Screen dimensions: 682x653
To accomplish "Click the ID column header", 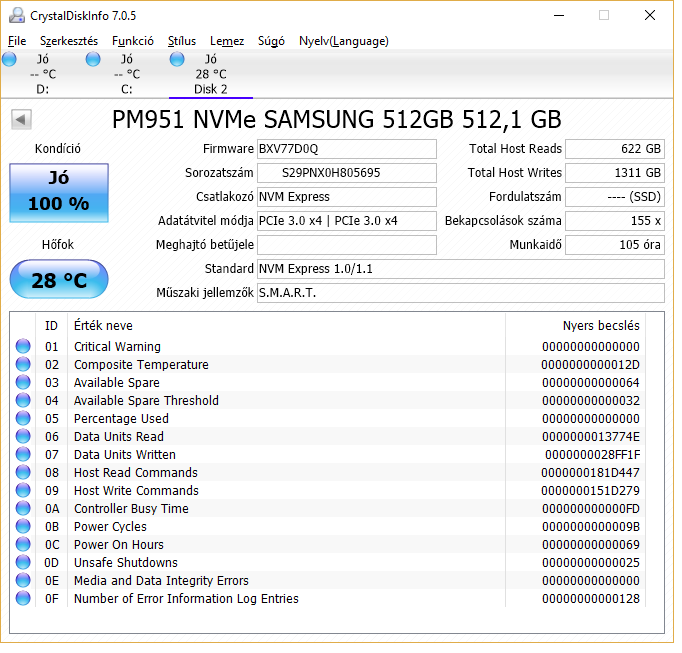I will click(51, 326).
